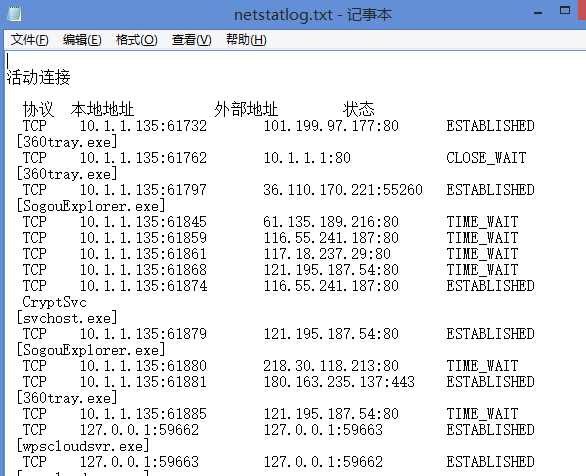
Task: Click TIME_WAIT status of 61845 row
Action: (482, 222)
